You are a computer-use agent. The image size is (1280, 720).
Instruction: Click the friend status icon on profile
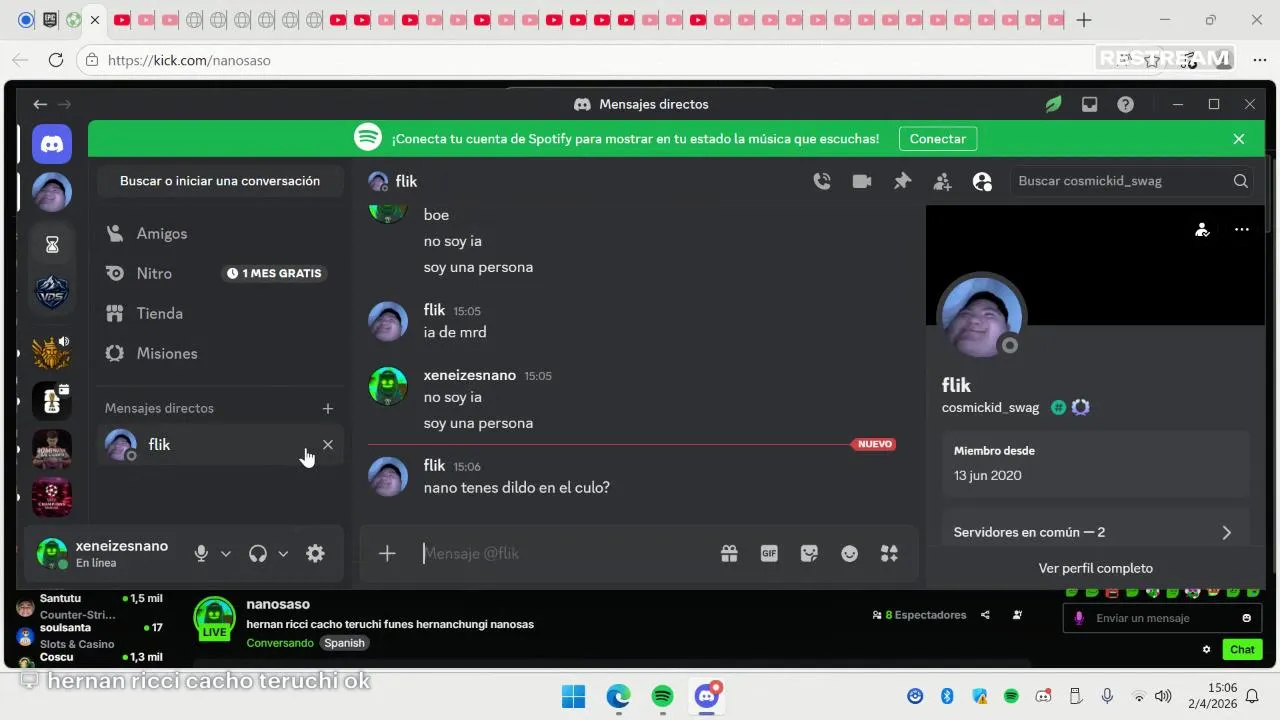(1202, 230)
